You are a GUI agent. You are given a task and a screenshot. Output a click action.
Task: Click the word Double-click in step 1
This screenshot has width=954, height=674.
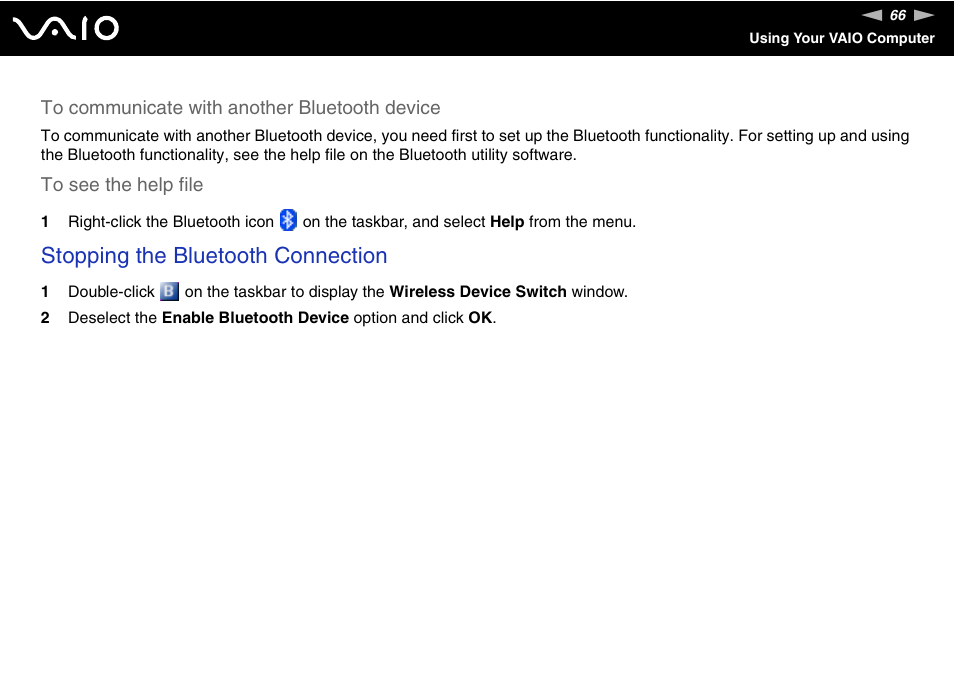point(111,292)
